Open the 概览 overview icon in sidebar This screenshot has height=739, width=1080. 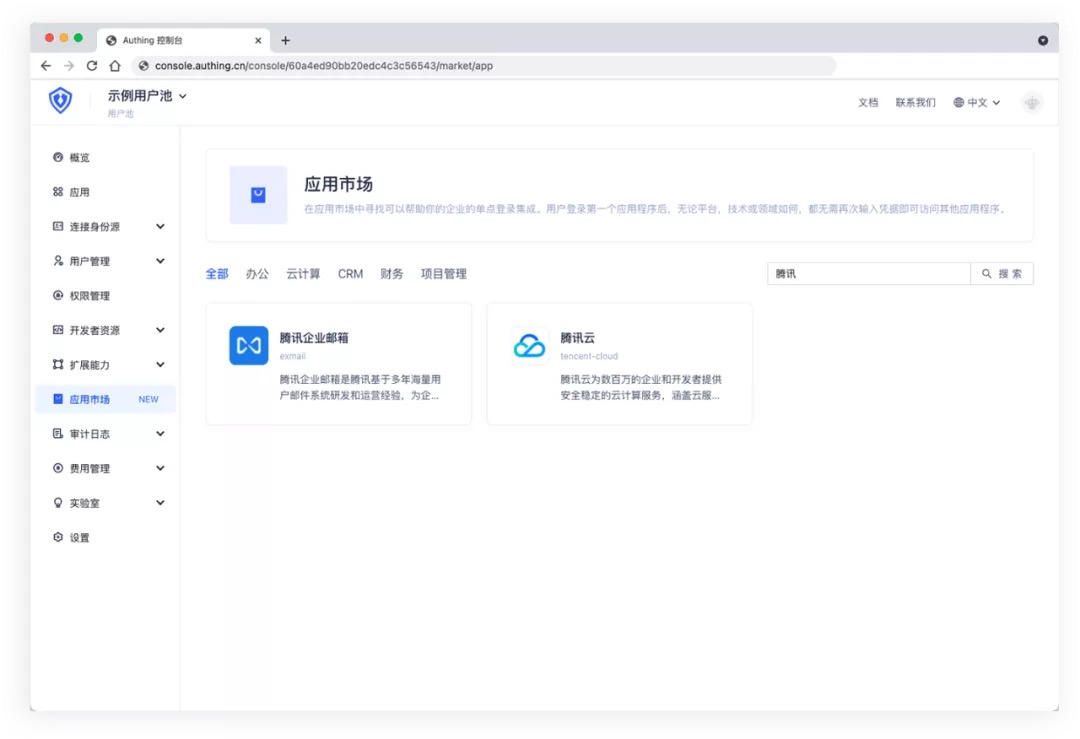[58, 157]
